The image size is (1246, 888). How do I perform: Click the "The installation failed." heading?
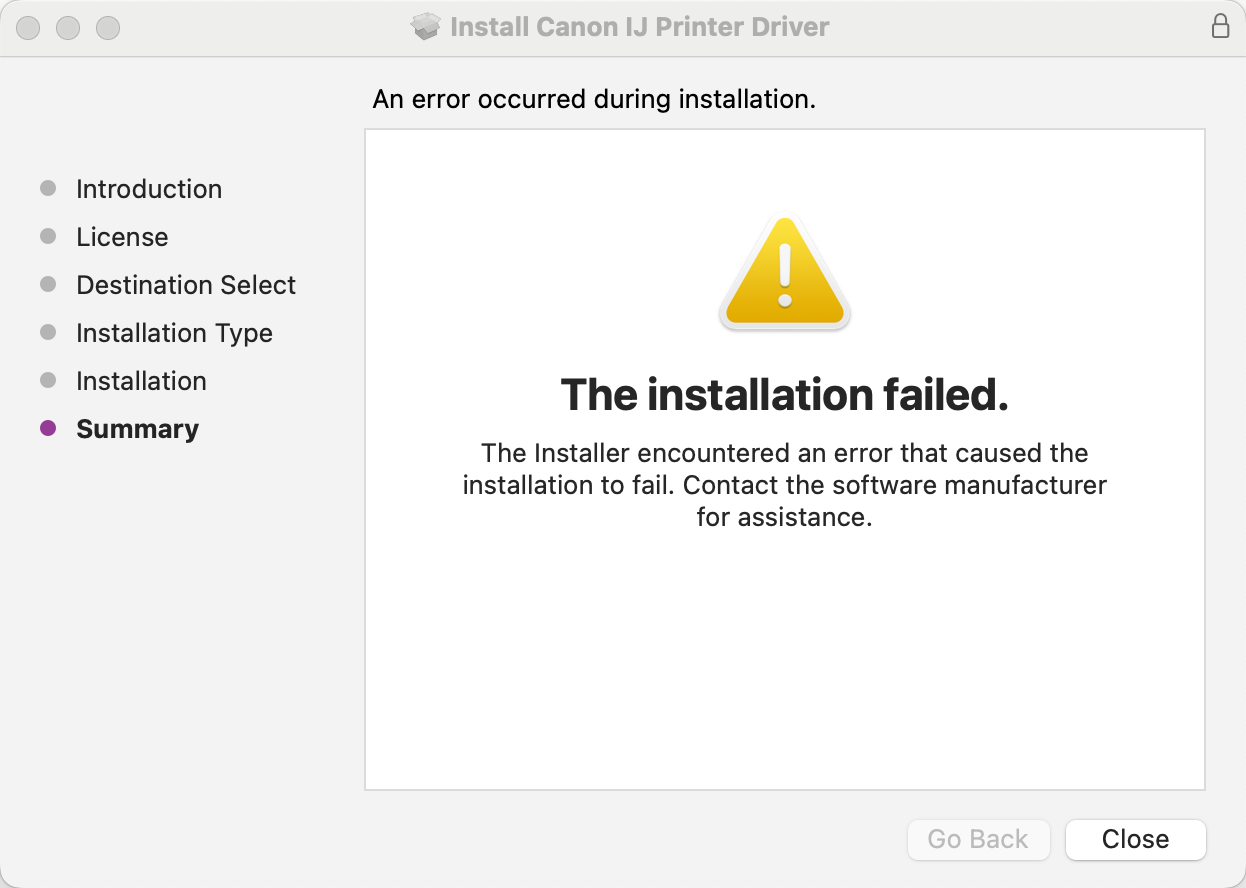point(785,395)
